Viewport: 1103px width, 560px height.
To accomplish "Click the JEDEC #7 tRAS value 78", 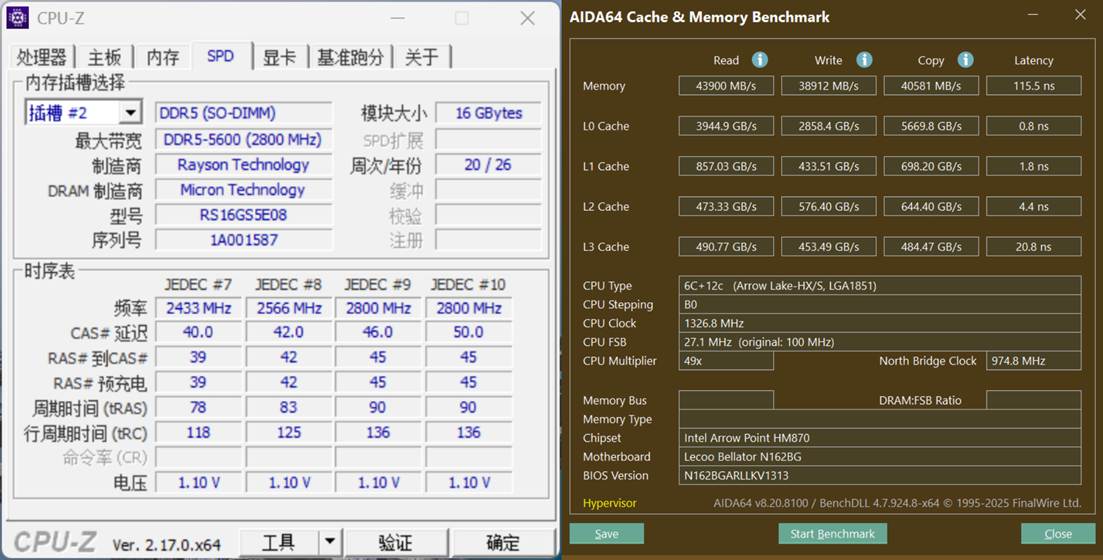I will (198, 407).
